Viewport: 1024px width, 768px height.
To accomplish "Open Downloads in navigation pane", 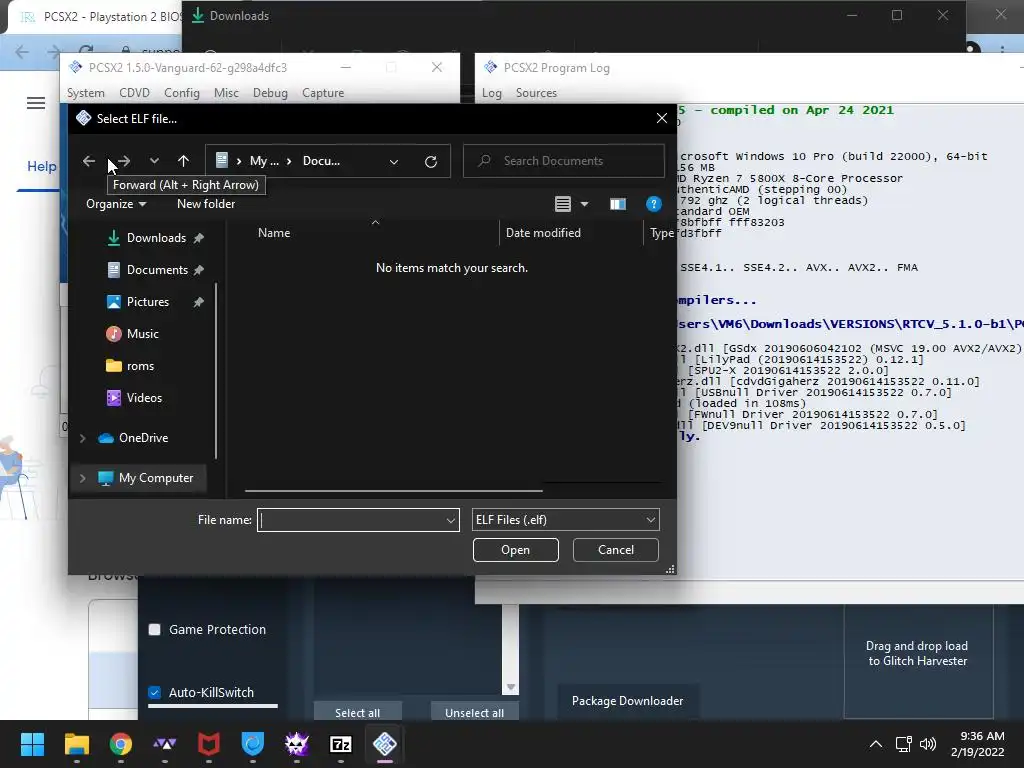I will pos(155,238).
